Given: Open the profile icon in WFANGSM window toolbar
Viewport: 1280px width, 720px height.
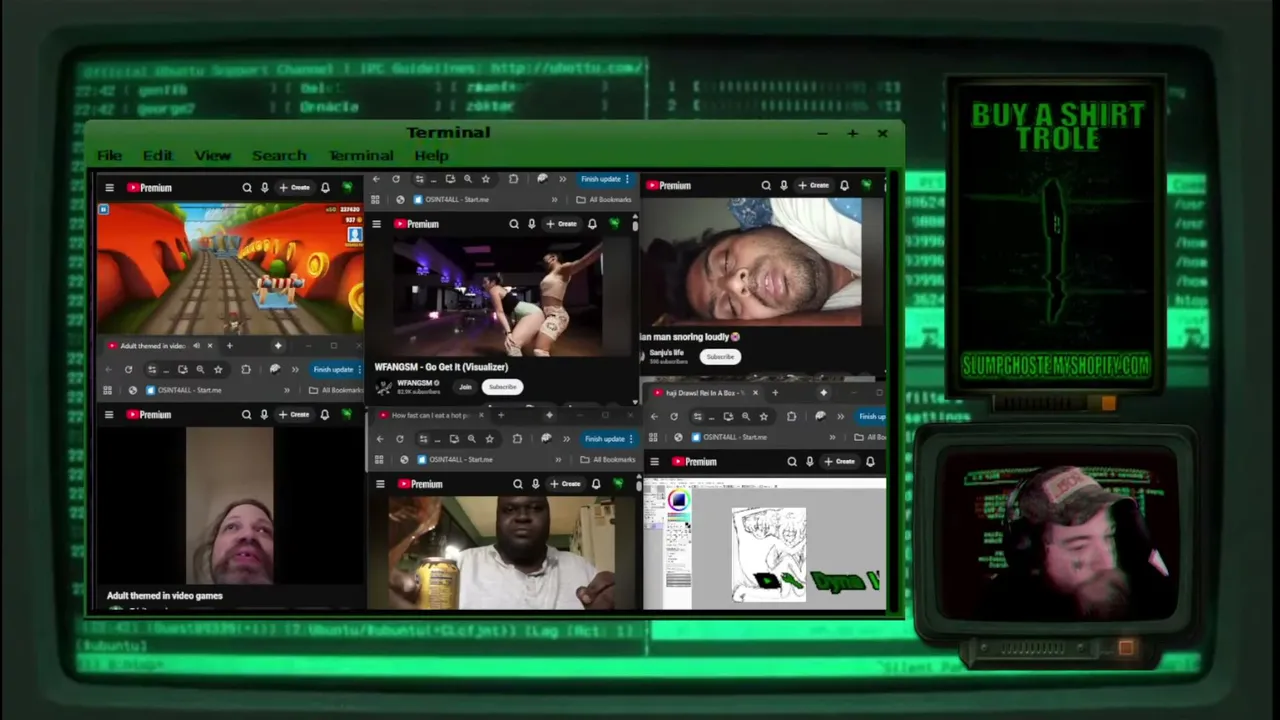Looking at the screenshot, I should pos(542,179).
